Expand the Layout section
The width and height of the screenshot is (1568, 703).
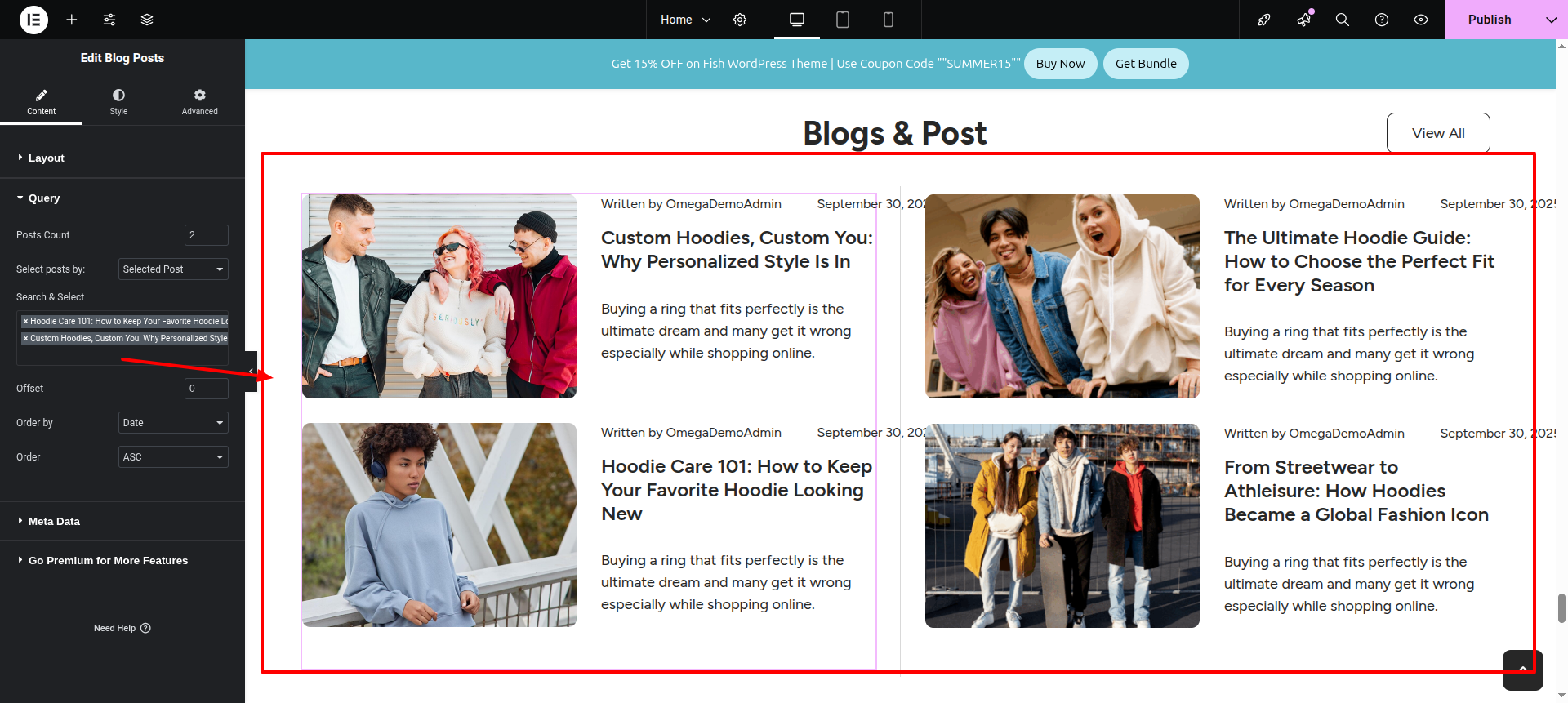coord(47,158)
